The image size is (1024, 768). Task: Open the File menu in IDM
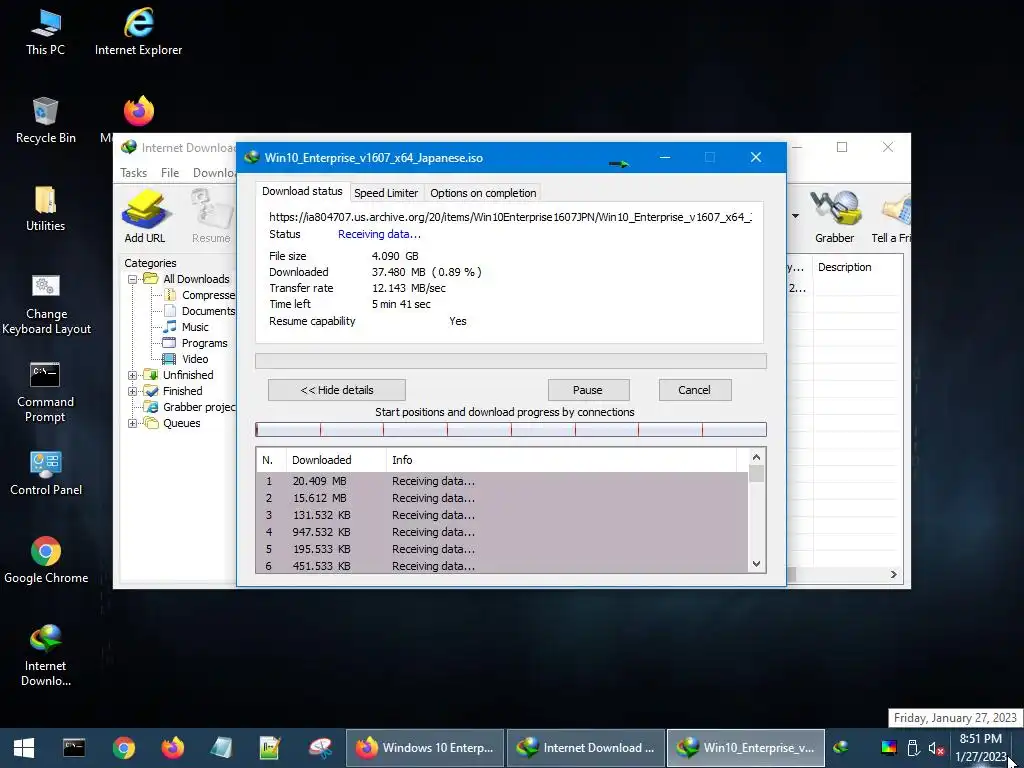(170, 173)
